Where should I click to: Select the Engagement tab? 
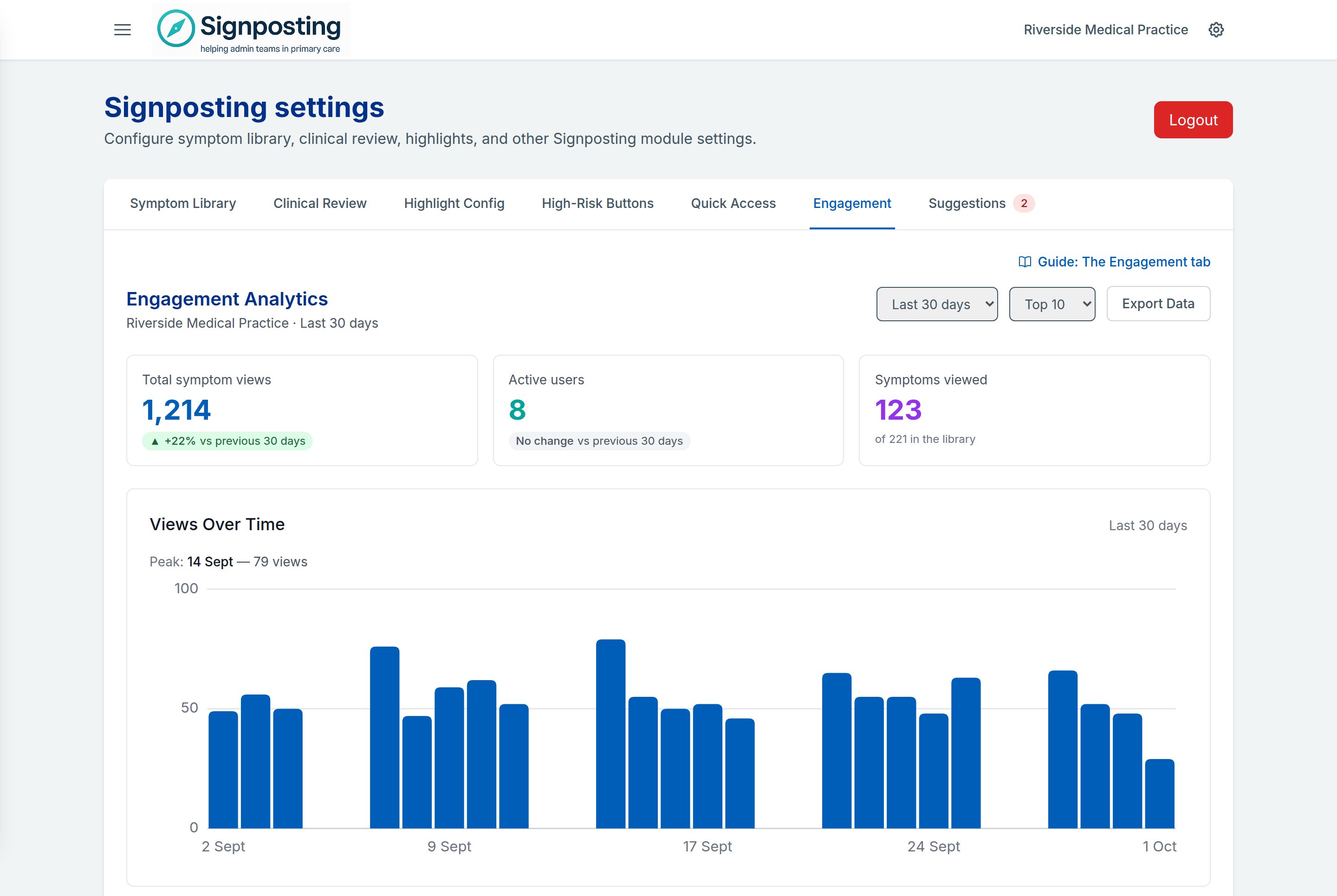coord(852,203)
